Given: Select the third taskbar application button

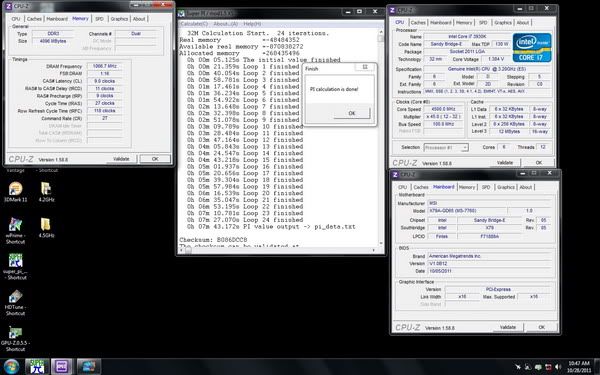Looking at the screenshot, I should [88, 367].
